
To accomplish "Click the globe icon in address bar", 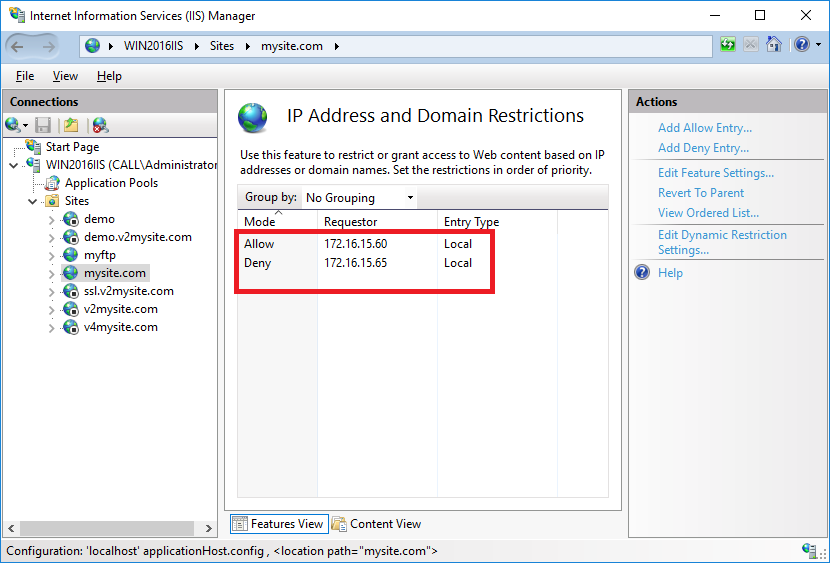I will 93,46.
